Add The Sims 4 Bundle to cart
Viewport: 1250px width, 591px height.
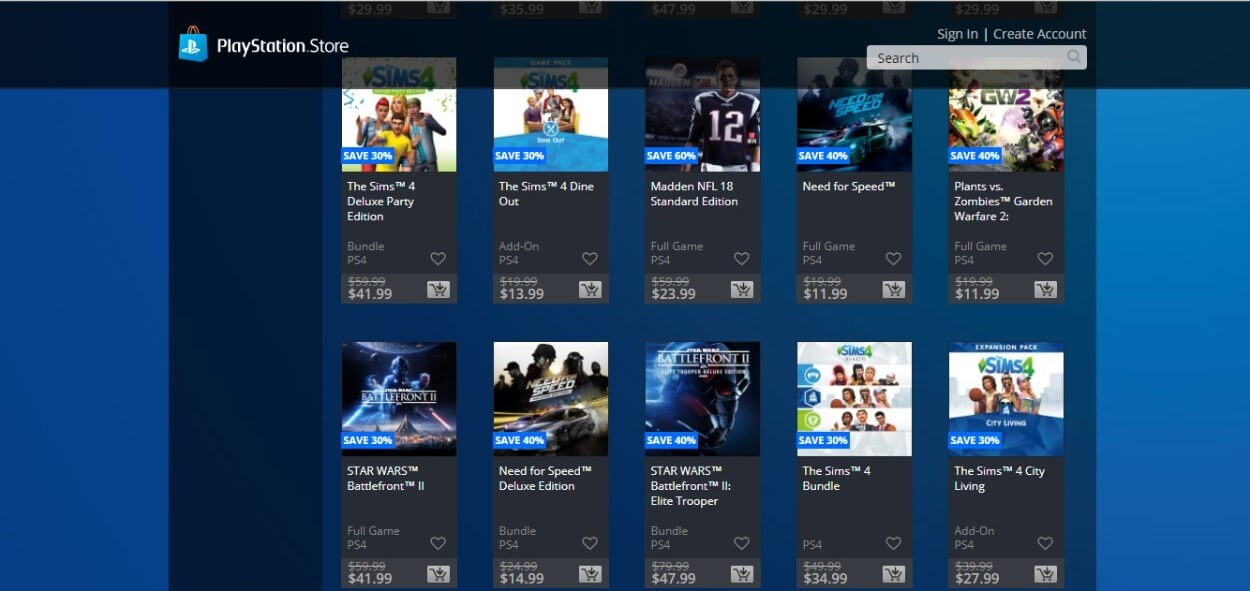893,575
